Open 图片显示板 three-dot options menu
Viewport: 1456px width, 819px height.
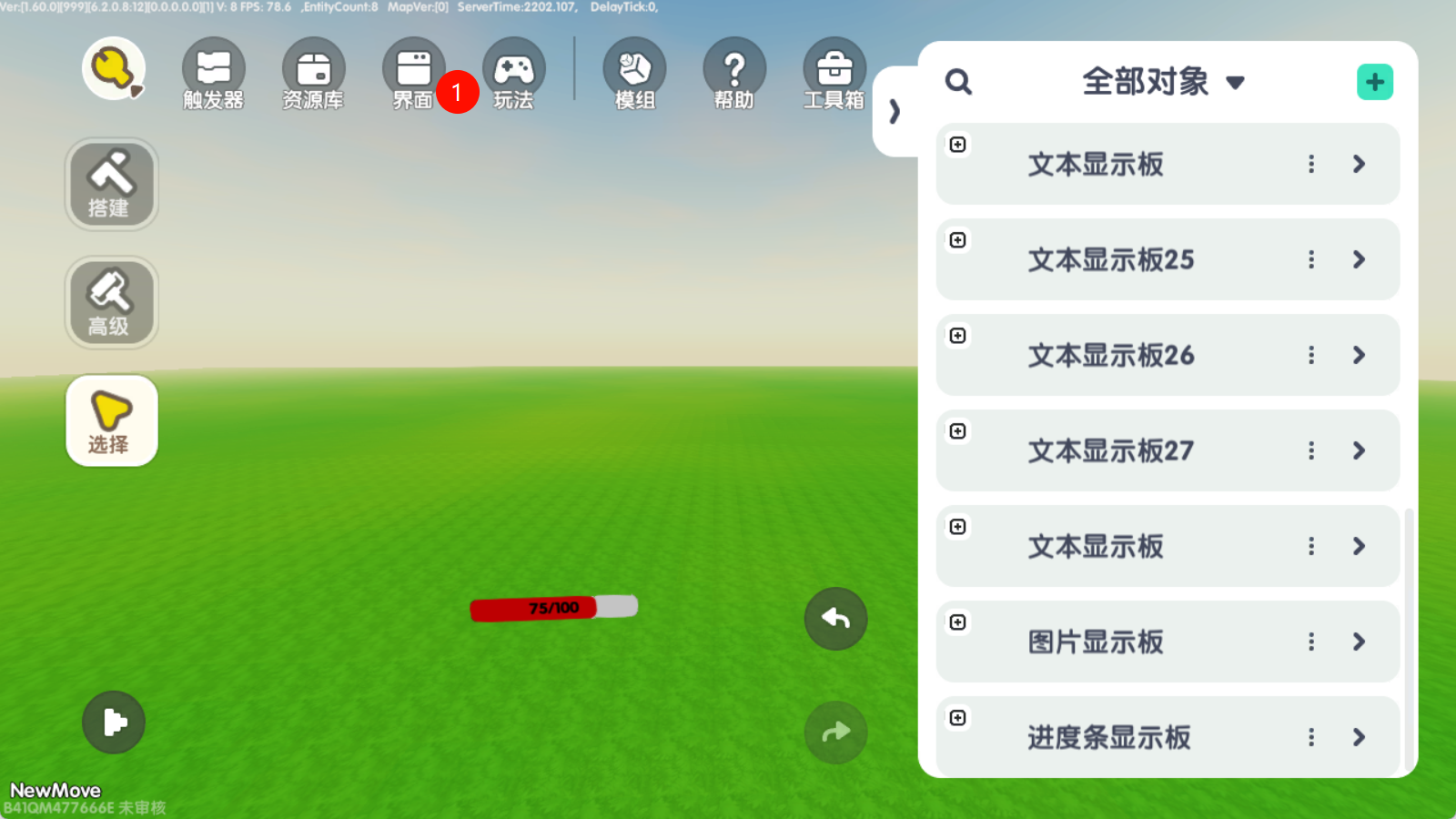1311,642
